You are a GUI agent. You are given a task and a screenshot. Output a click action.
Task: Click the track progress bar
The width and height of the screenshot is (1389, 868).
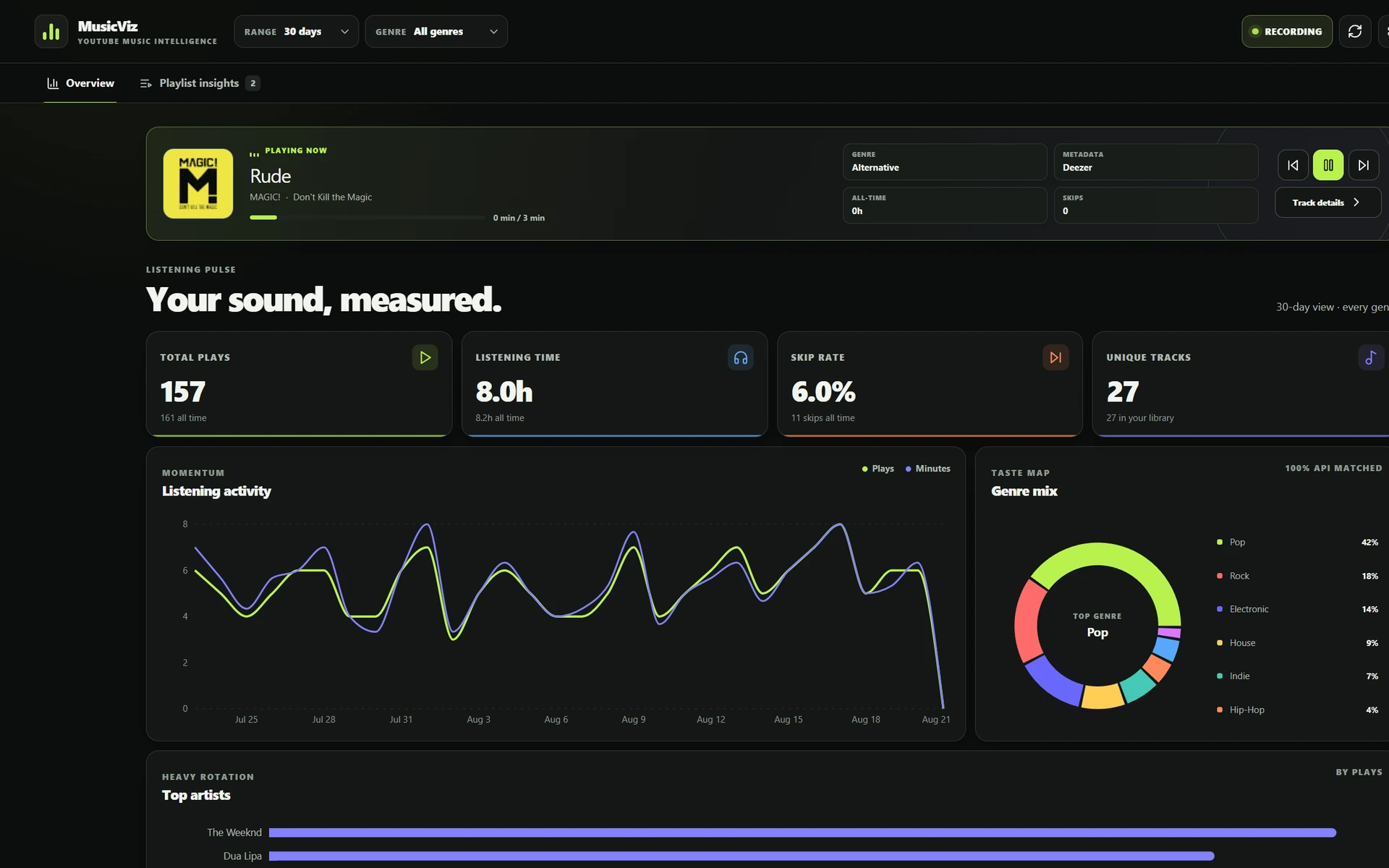[368, 217]
